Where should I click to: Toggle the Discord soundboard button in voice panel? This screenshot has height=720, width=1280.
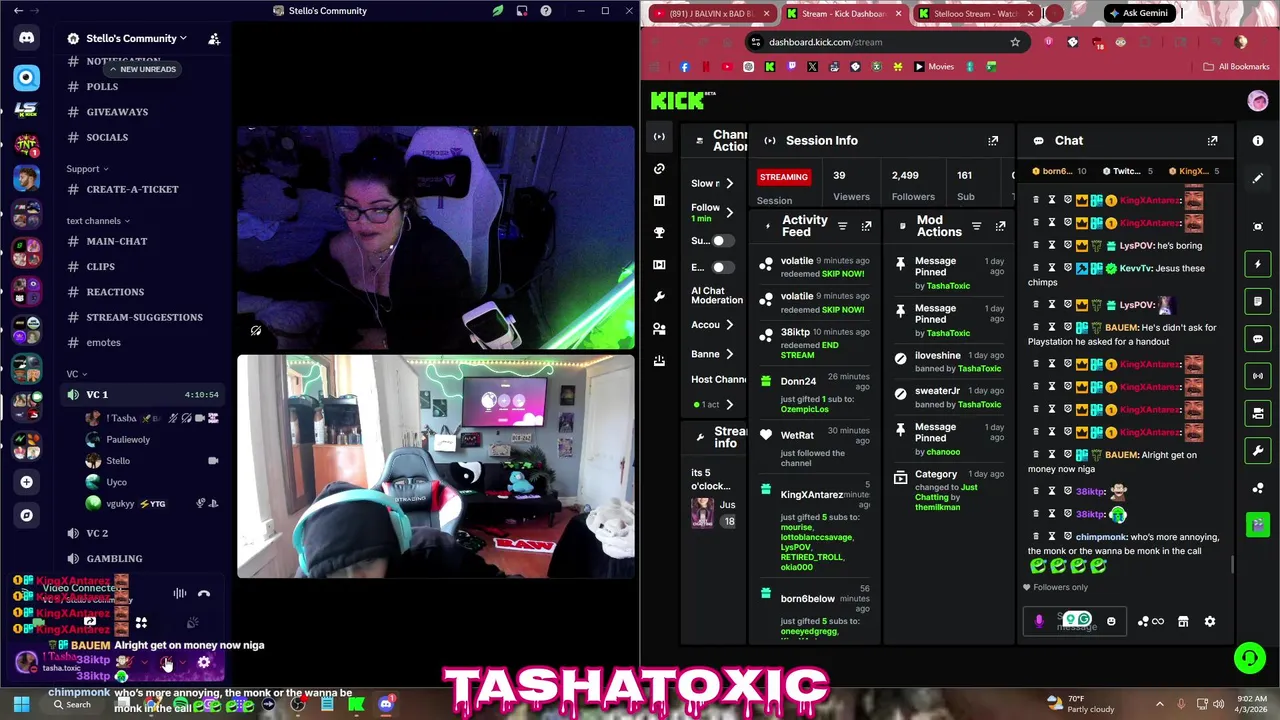click(193, 622)
